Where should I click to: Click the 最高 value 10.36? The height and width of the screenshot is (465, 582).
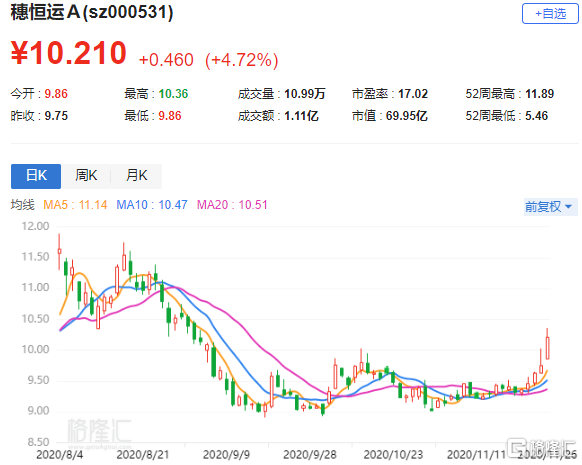point(173,94)
